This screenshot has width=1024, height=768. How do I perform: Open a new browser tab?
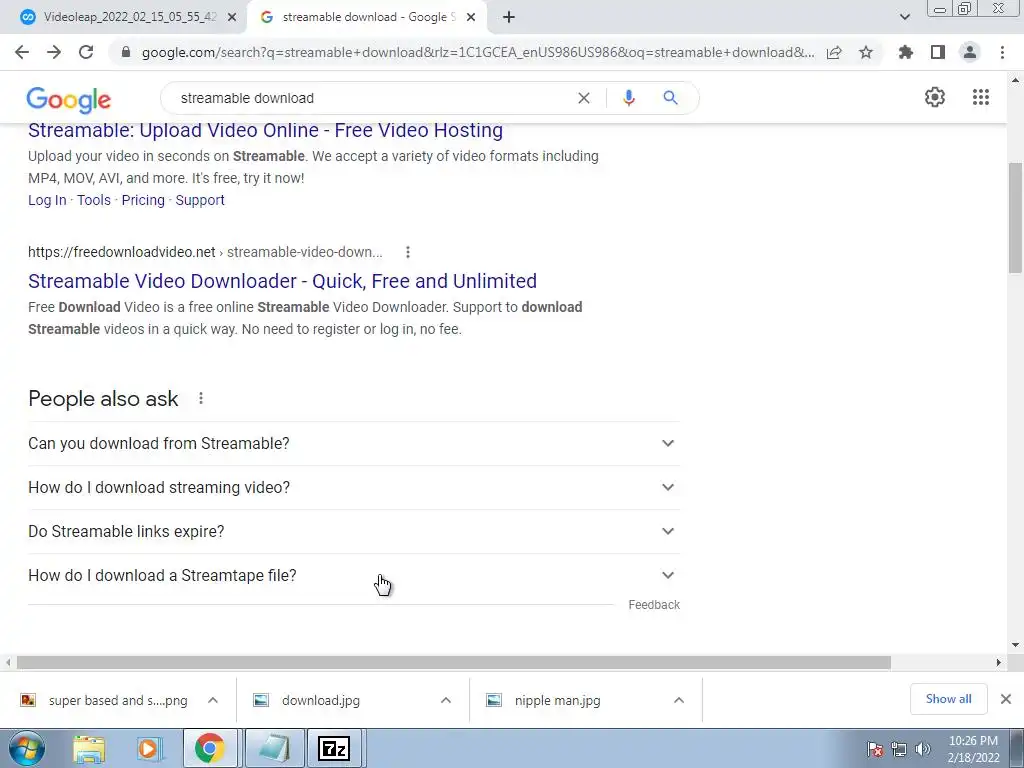[509, 17]
